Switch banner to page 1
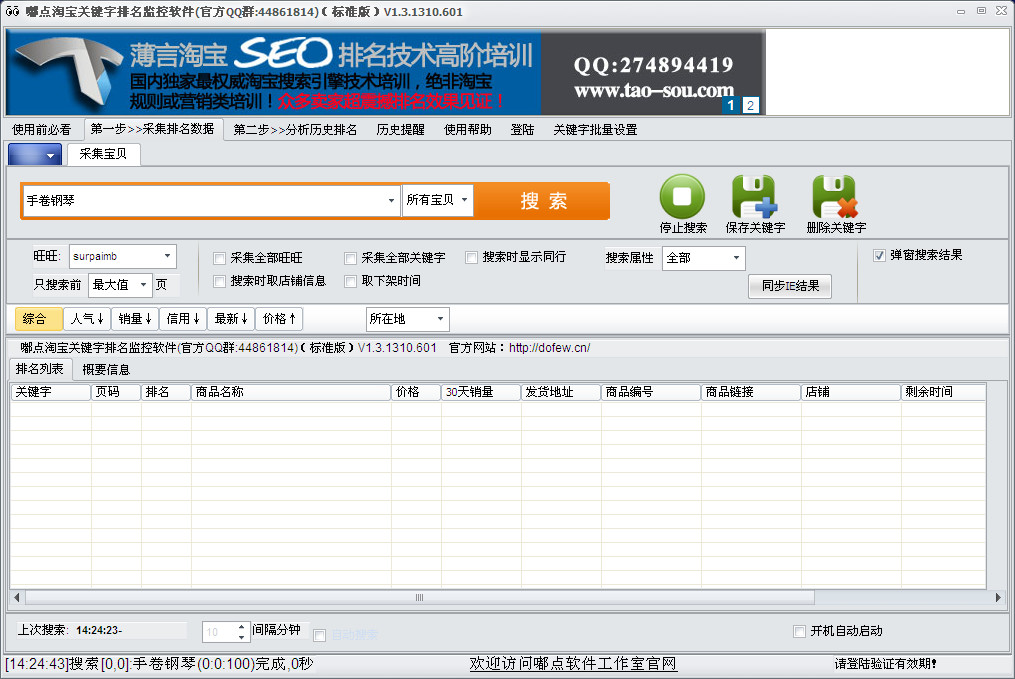1015x679 pixels. click(731, 105)
